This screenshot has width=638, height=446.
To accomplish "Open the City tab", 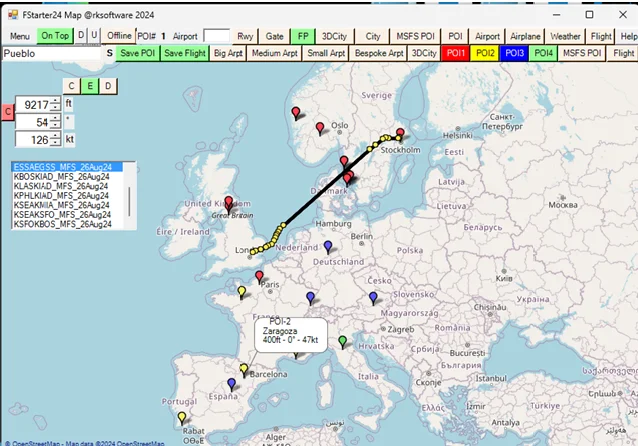I will coord(373,36).
